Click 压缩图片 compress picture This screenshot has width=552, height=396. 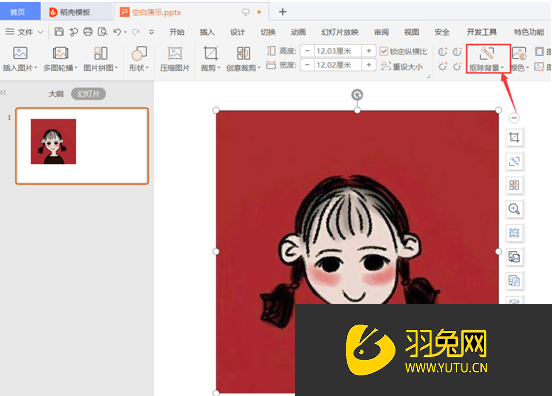point(175,59)
